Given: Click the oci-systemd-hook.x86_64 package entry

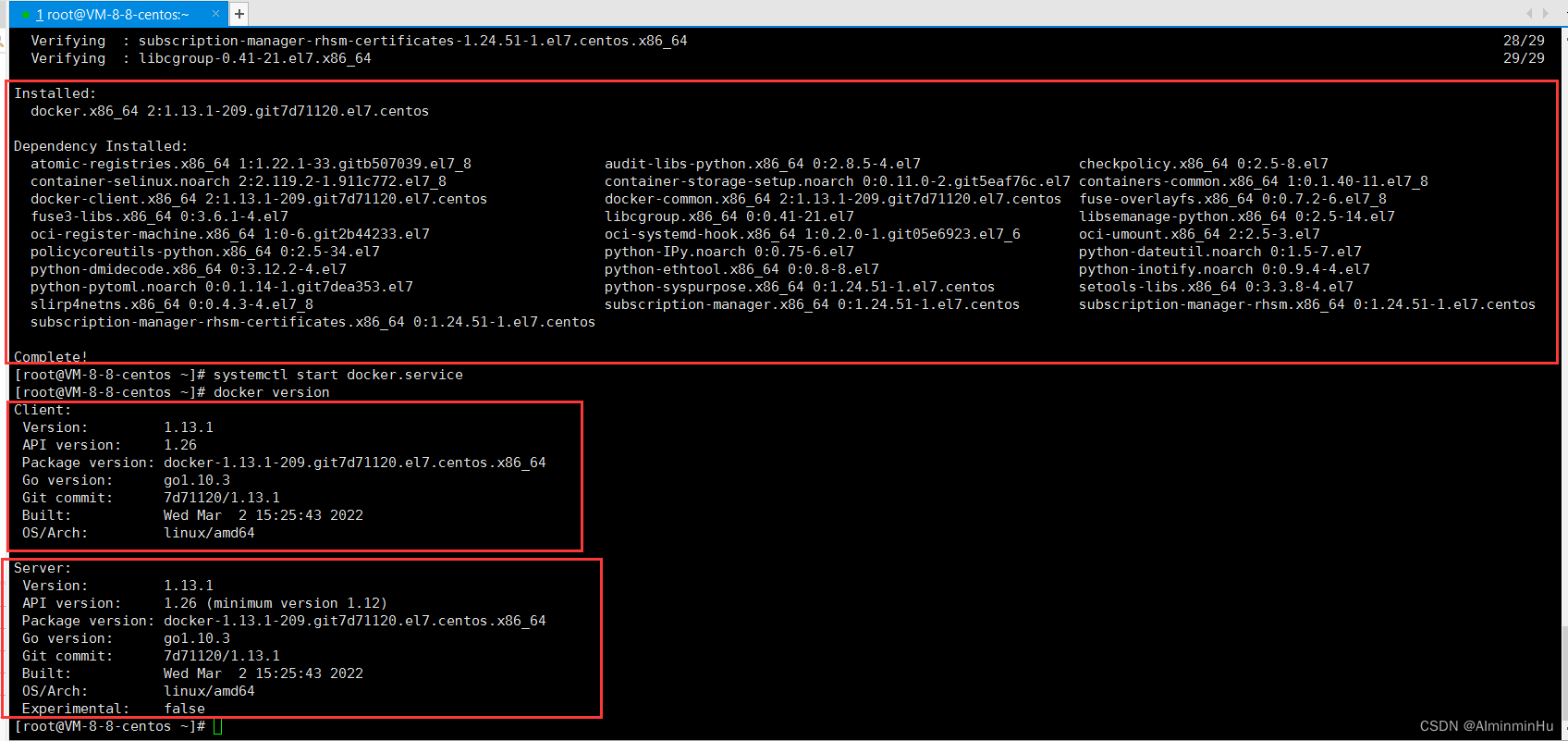Looking at the screenshot, I should coord(813,234).
